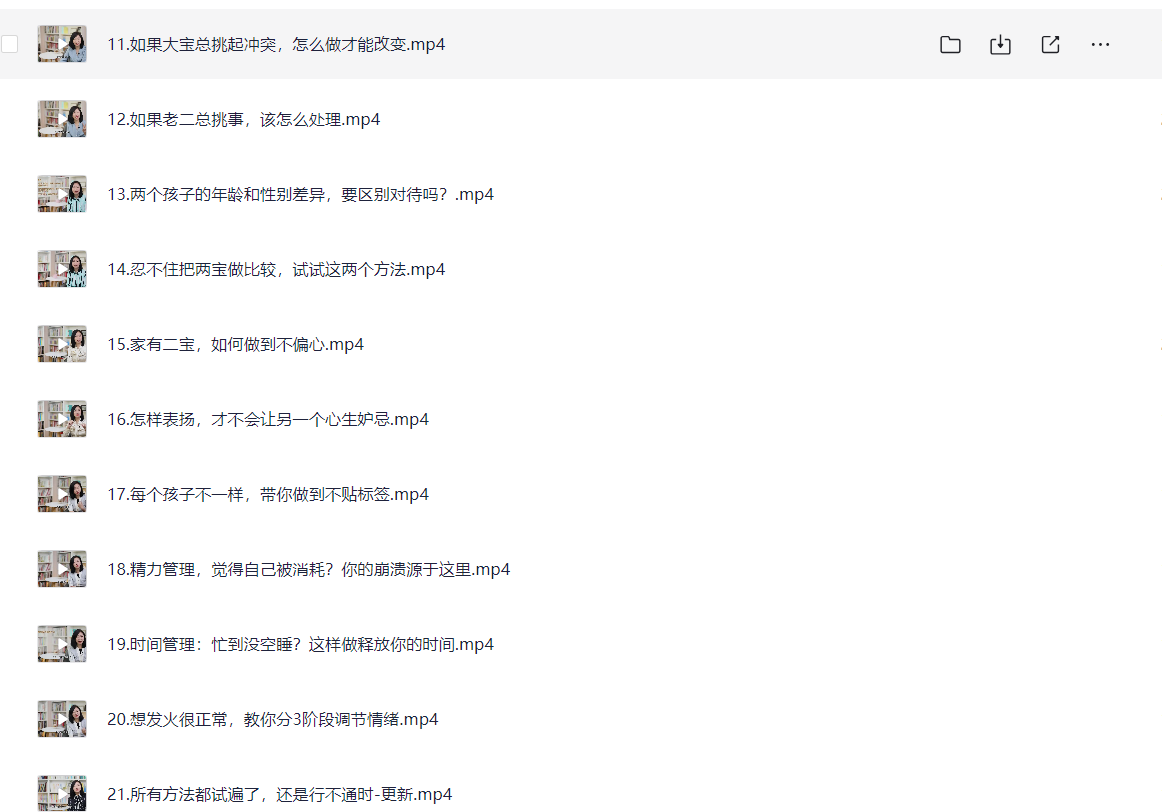This screenshot has height=812, width=1162.
Task: Open file 13.两个孩子的年龄和性别差异.mp4
Action: coord(300,194)
